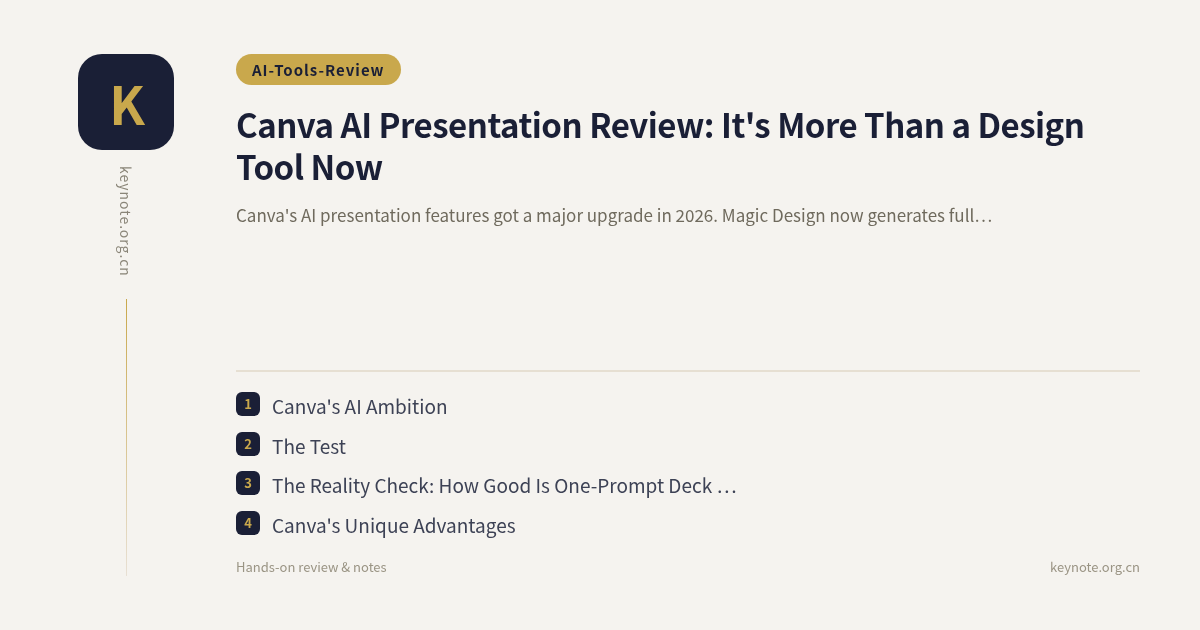Click keynote.org.cn in the footer right
This screenshot has height=630, width=1200.
(x=1095, y=567)
